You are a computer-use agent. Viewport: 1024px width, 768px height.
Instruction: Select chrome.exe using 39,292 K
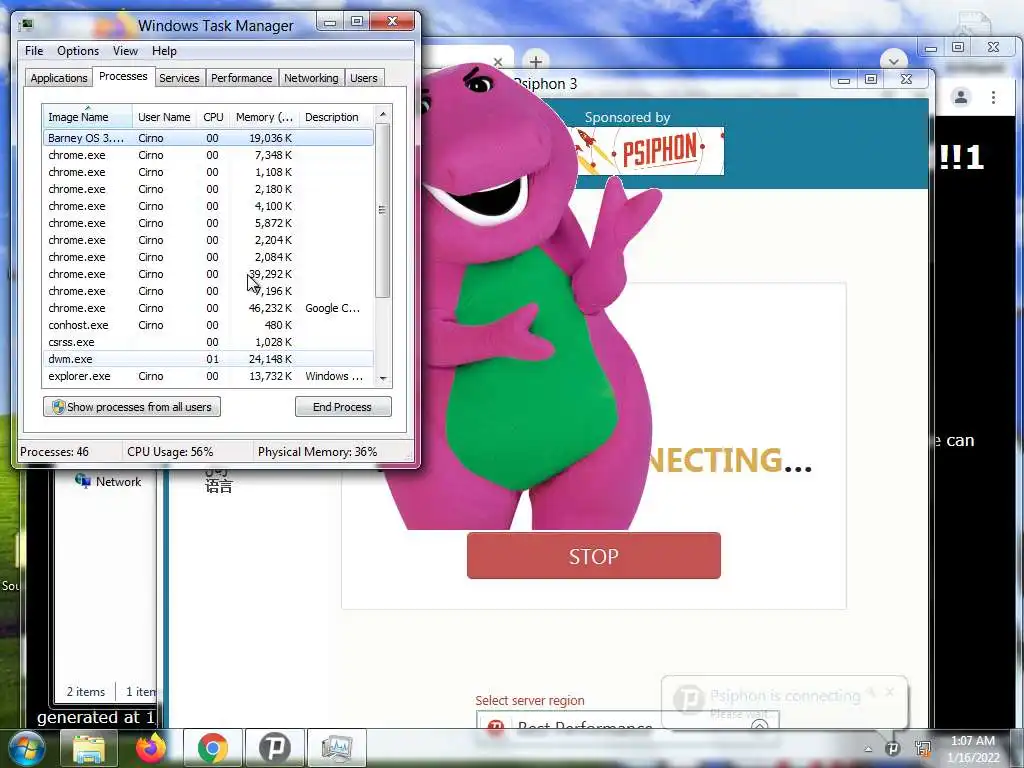tap(208, 274)
